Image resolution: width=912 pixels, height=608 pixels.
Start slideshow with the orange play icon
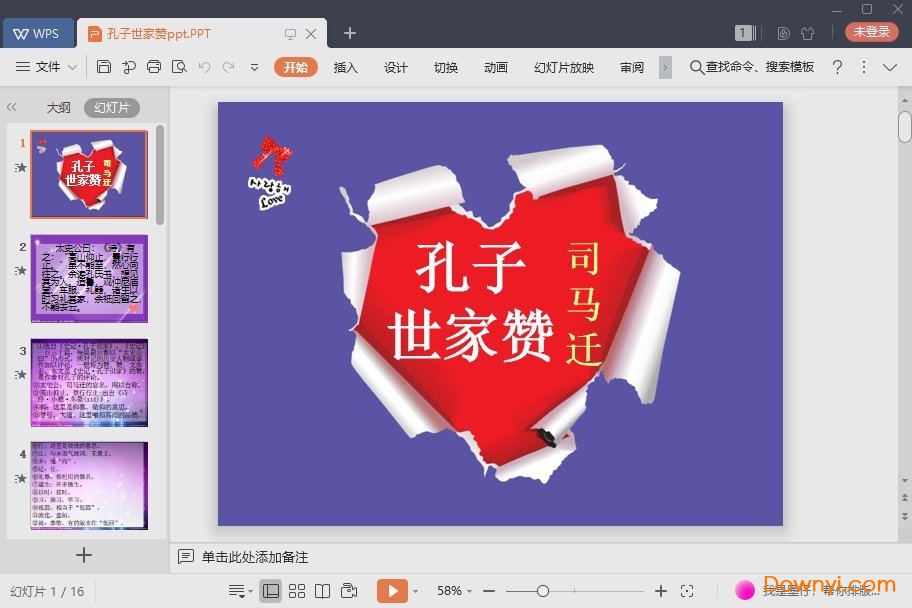click(x=394, y=590)
